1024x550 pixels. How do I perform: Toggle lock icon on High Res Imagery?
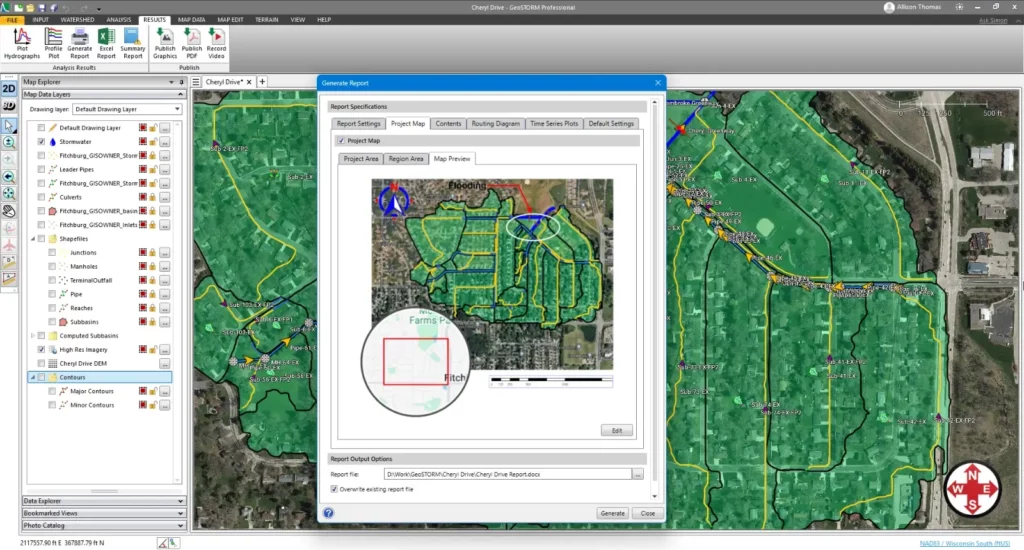152,349
